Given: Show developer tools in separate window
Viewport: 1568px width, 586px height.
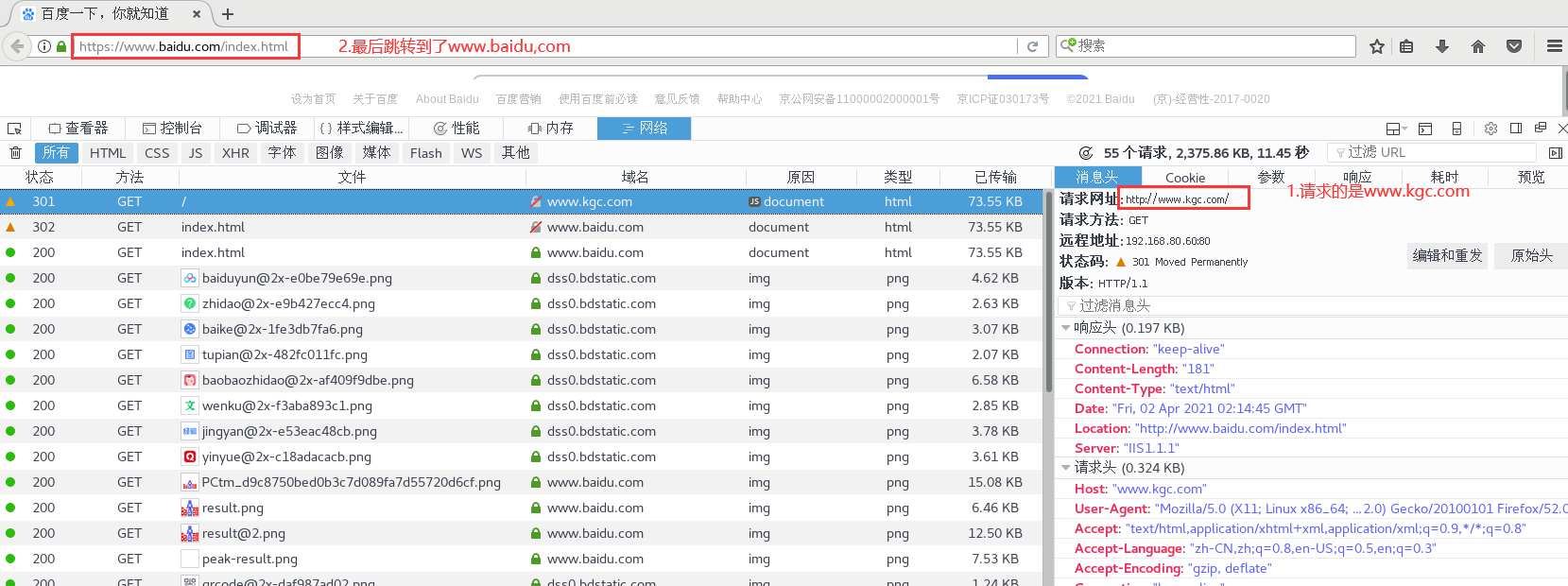Looking at the screenshot, I should 1541,128.
